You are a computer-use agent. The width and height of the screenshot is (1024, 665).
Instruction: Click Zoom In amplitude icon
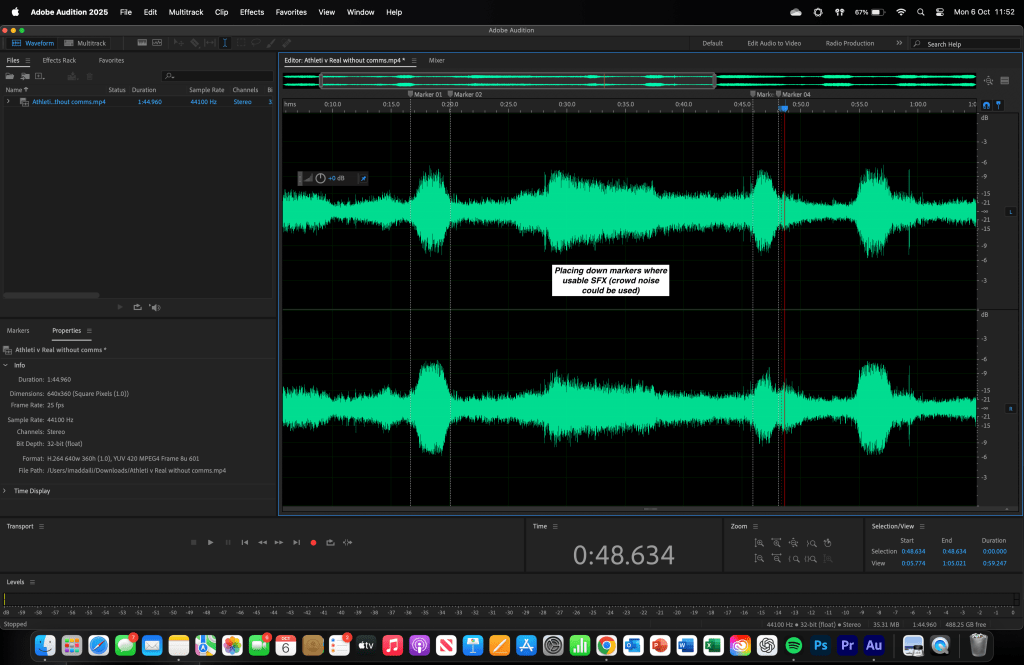(759, 542)
